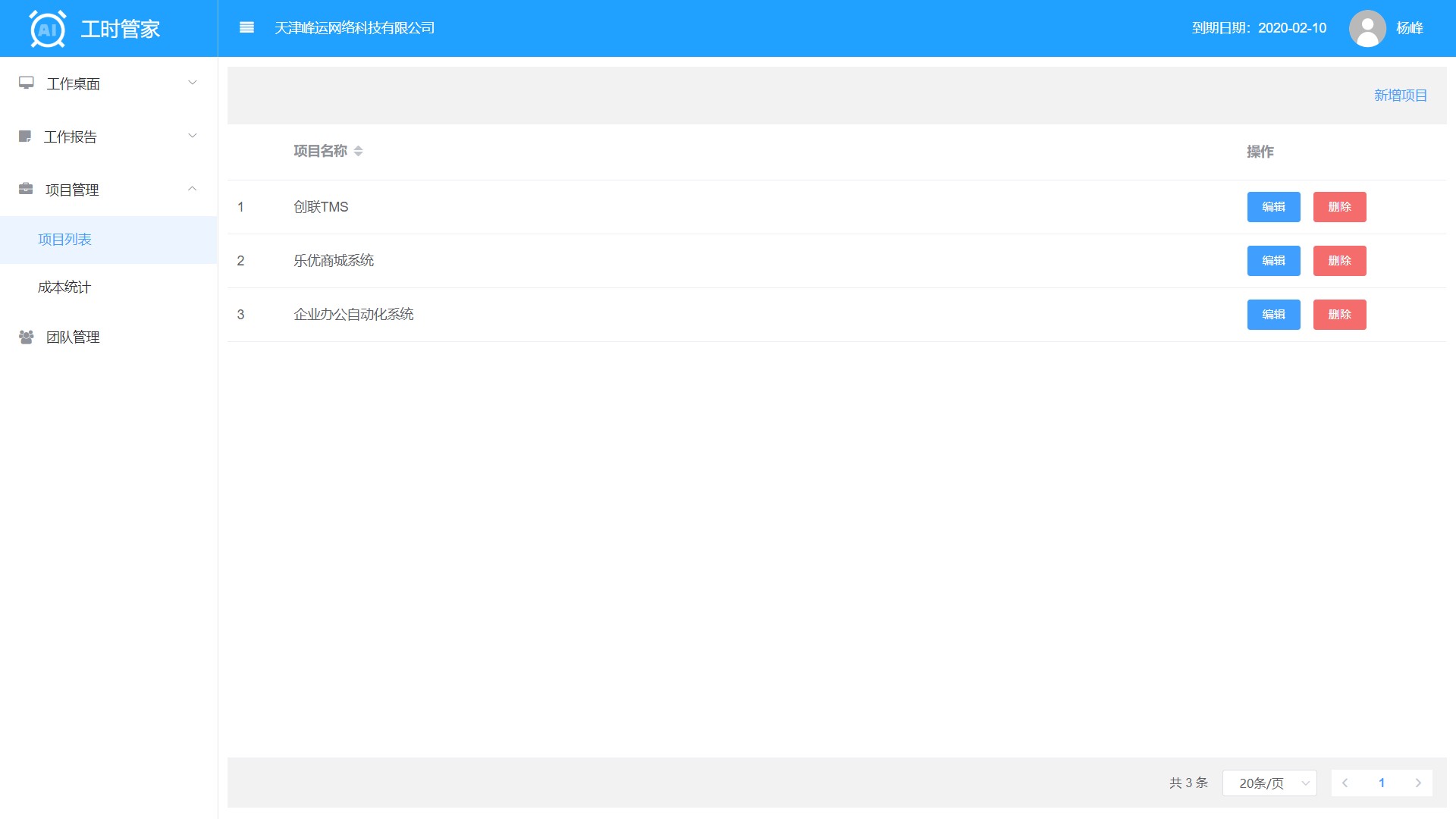Click the 工作报告 note icon
The width and height of the screenshot is (1456, 819).
[x=25, y=136]
